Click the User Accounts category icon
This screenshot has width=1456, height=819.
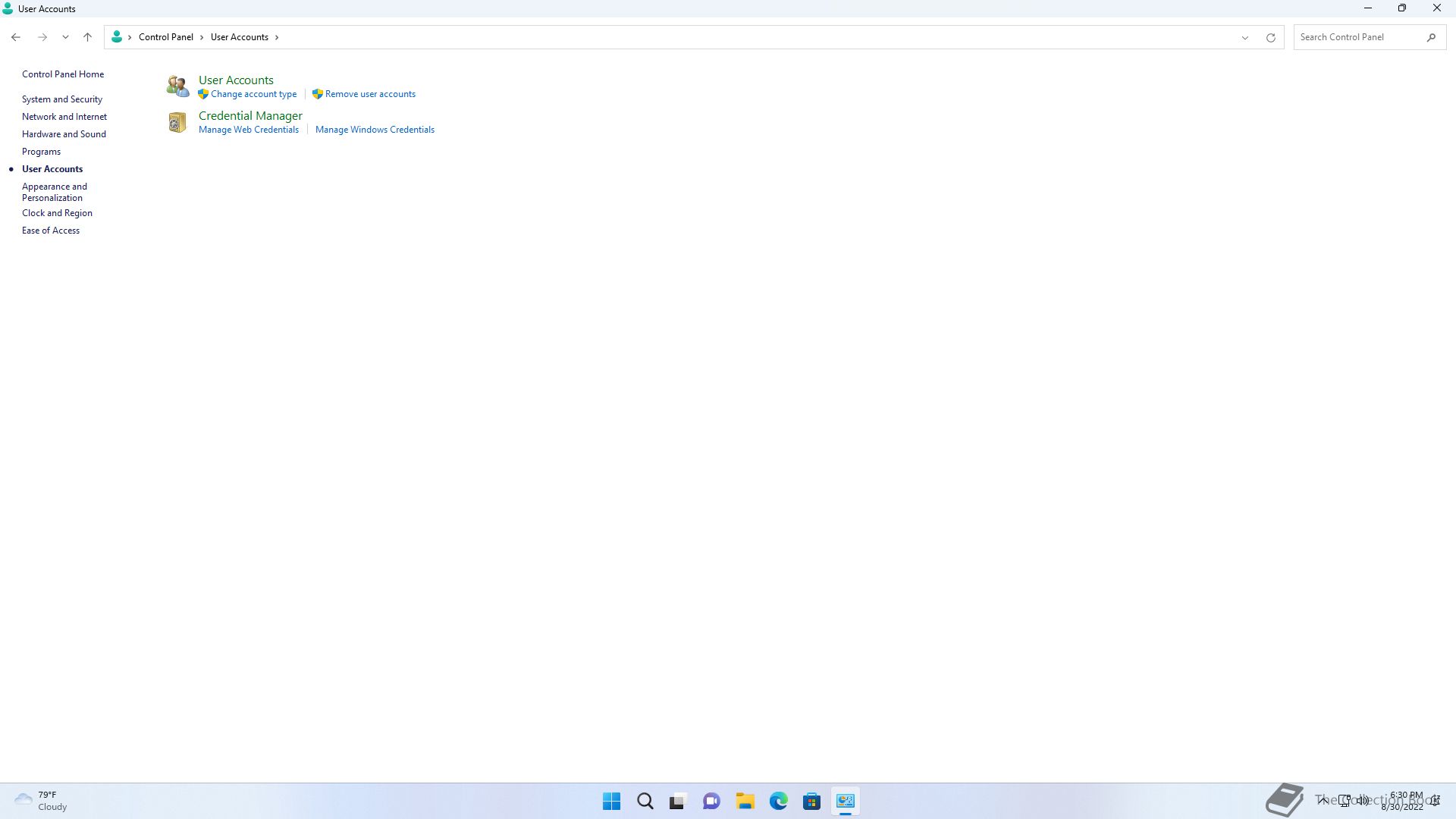point(177,86)
